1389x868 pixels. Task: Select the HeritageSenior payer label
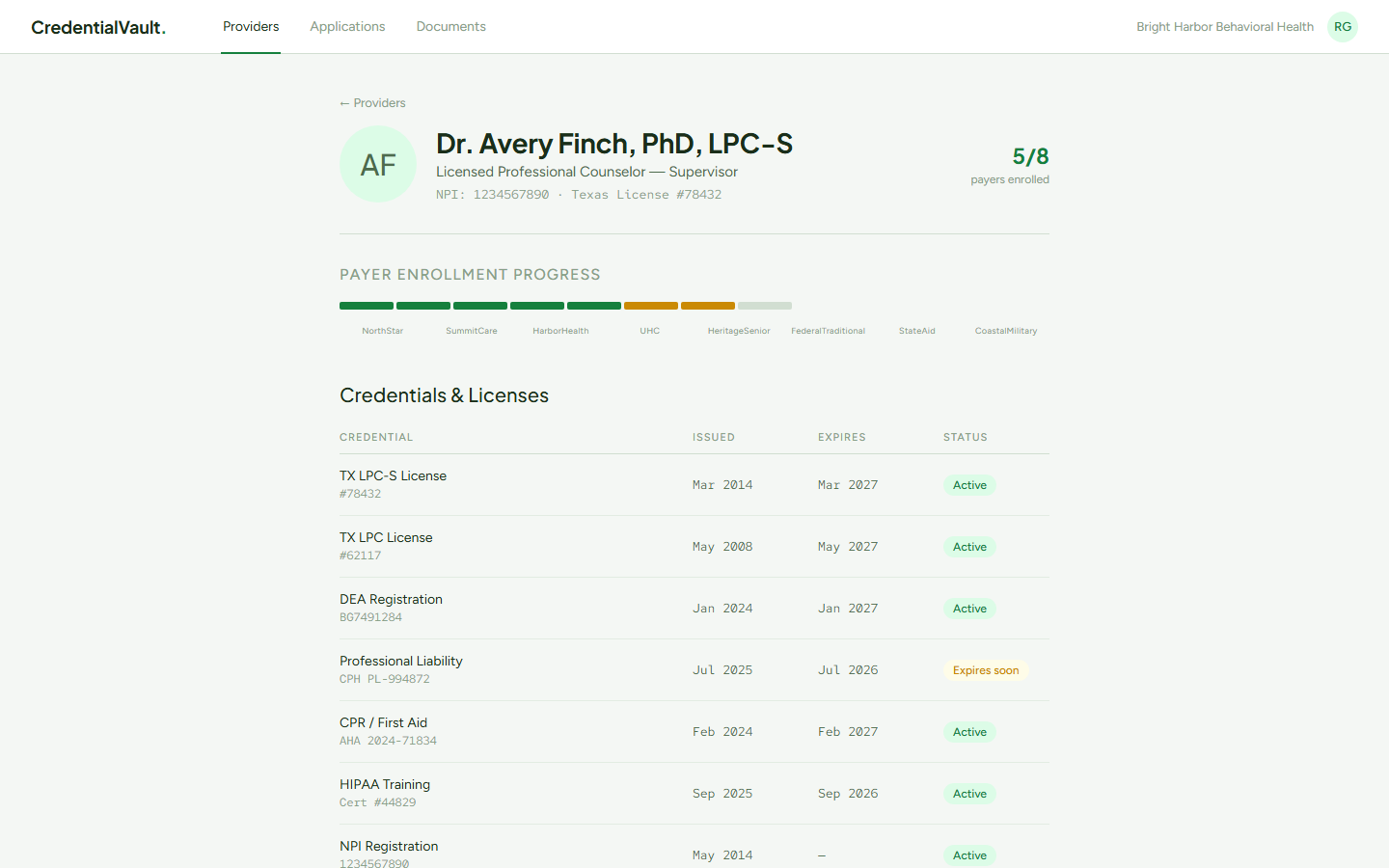pos(739,331)
